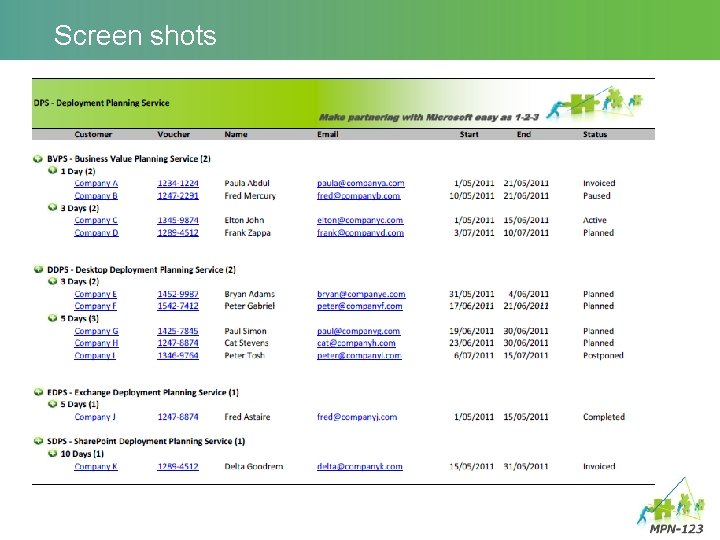Open voucher 1345-9874 link

point(178,220)
